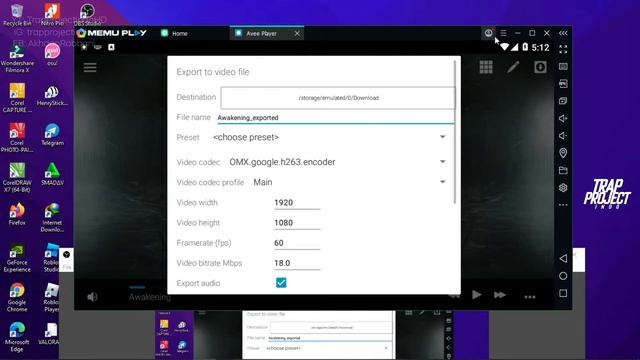This screenshot has width=640, height=360.
Task: Click MEmu volume down sidebar icon
Action: [x=563, y=136]
